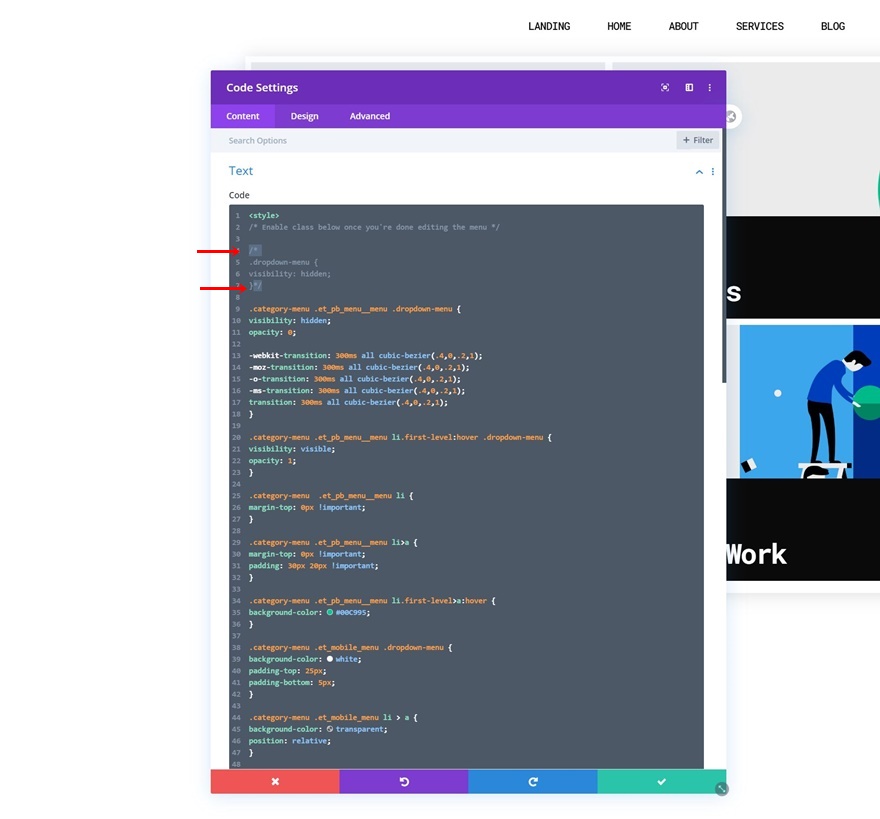880x819 pixels.
Task: Click the round icon beside modal header
Action: coord(731,117)
